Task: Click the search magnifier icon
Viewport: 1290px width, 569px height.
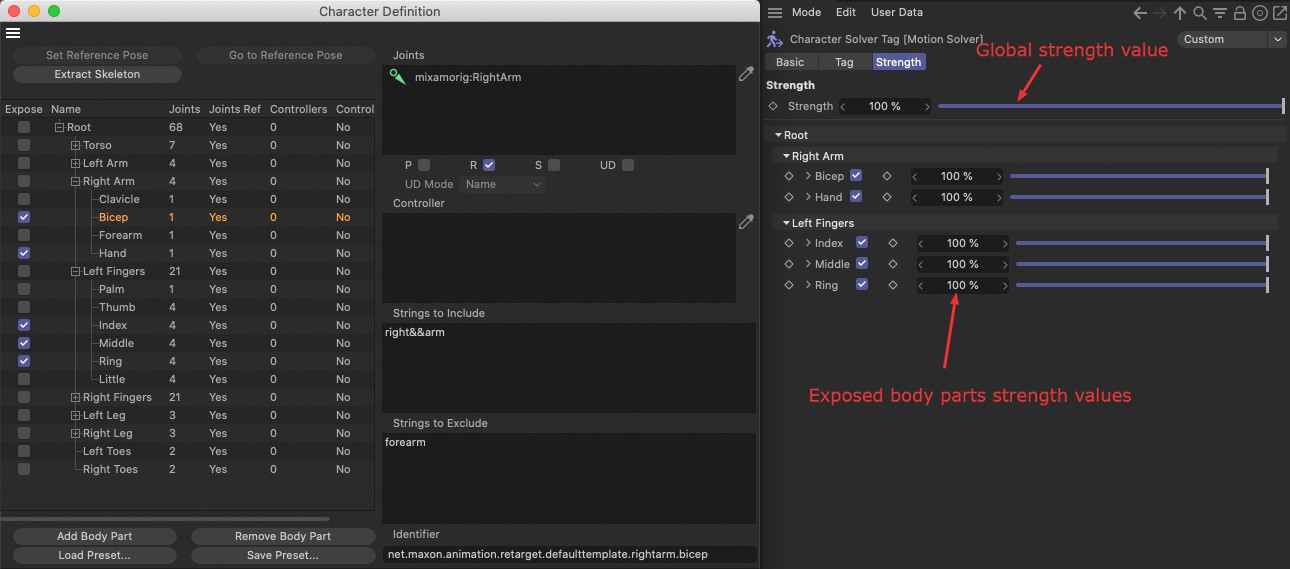Action: [x=1200, y=13]
